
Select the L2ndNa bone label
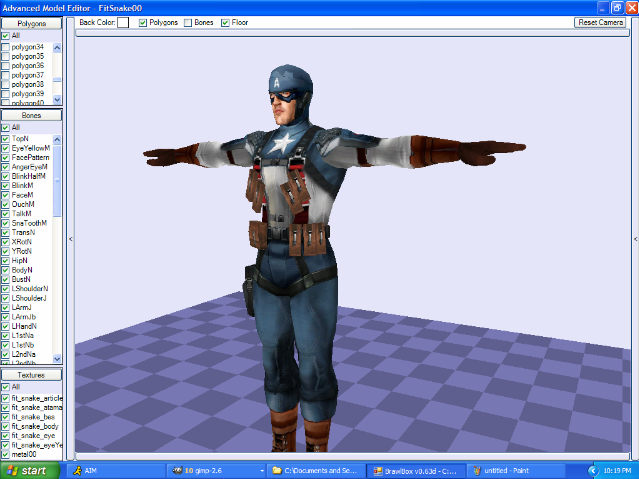click(x=23, y=354)
